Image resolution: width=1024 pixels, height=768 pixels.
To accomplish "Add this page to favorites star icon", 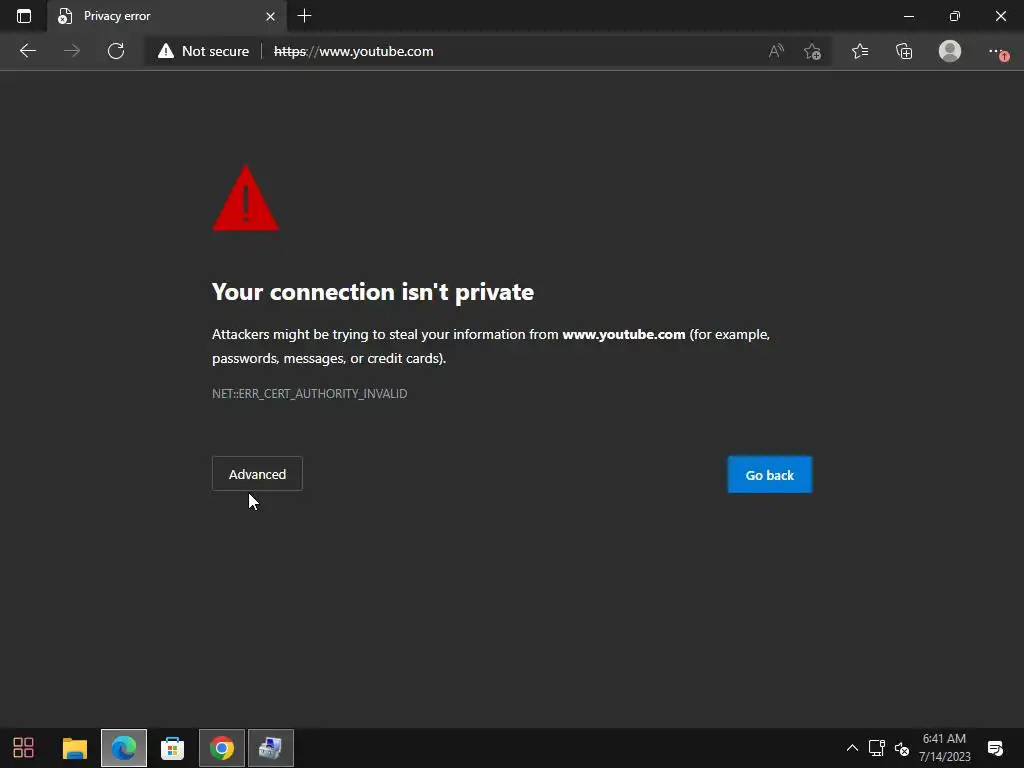I will [812, 51].
